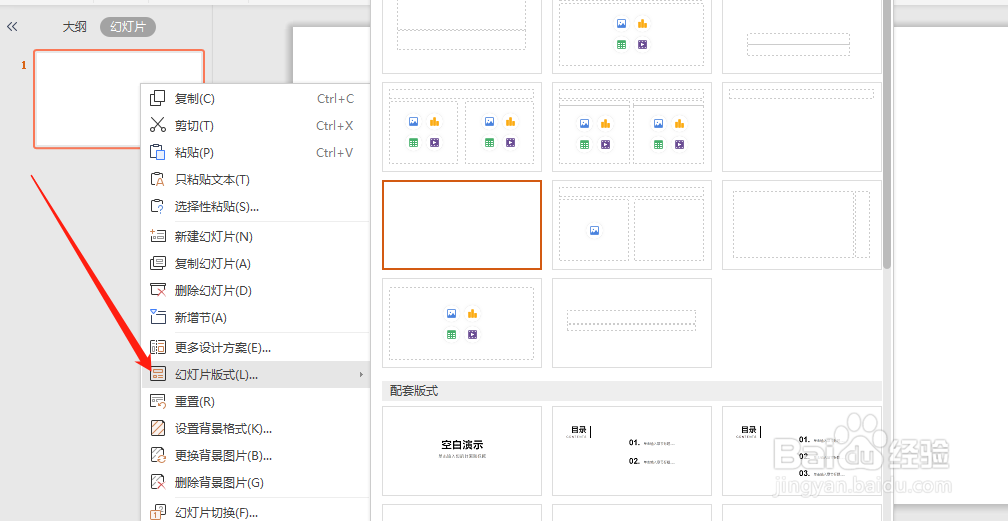This screenshot has height=521, width=1008.
Task: Choose 重置(R) menu entry
Action: click(x=256, y=401)
